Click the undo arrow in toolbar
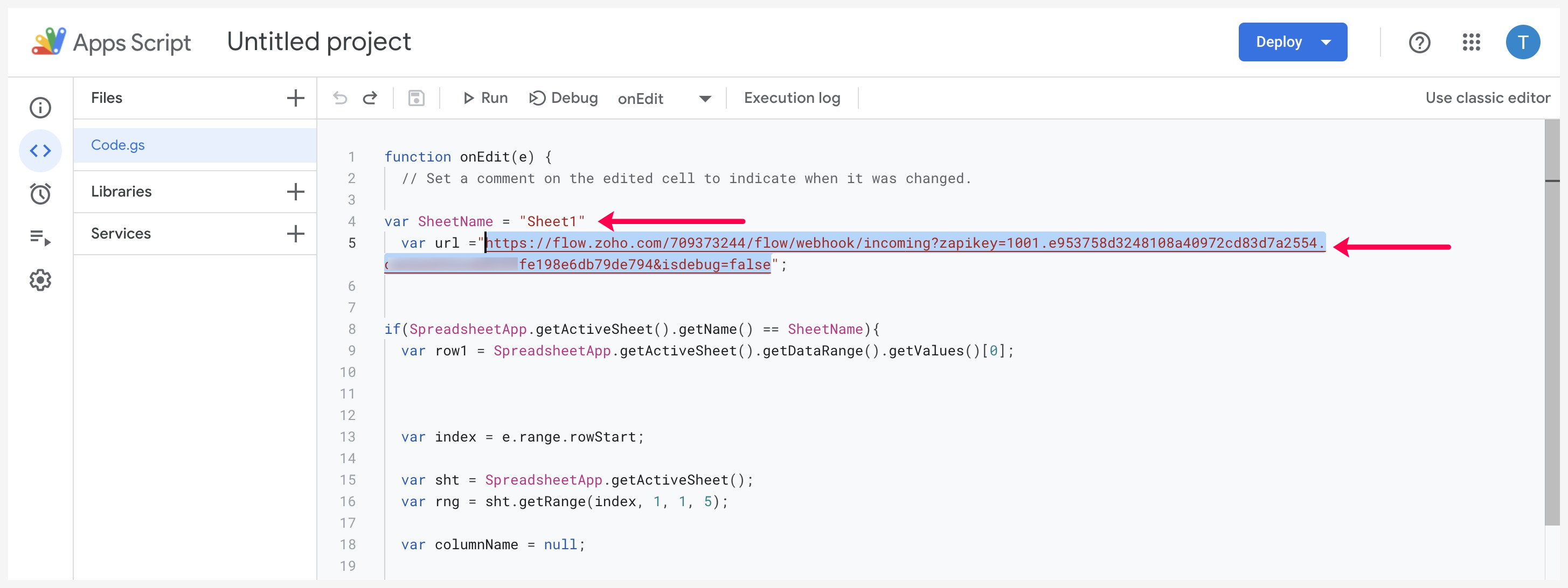1568x588 pixels. click(340, 98)
